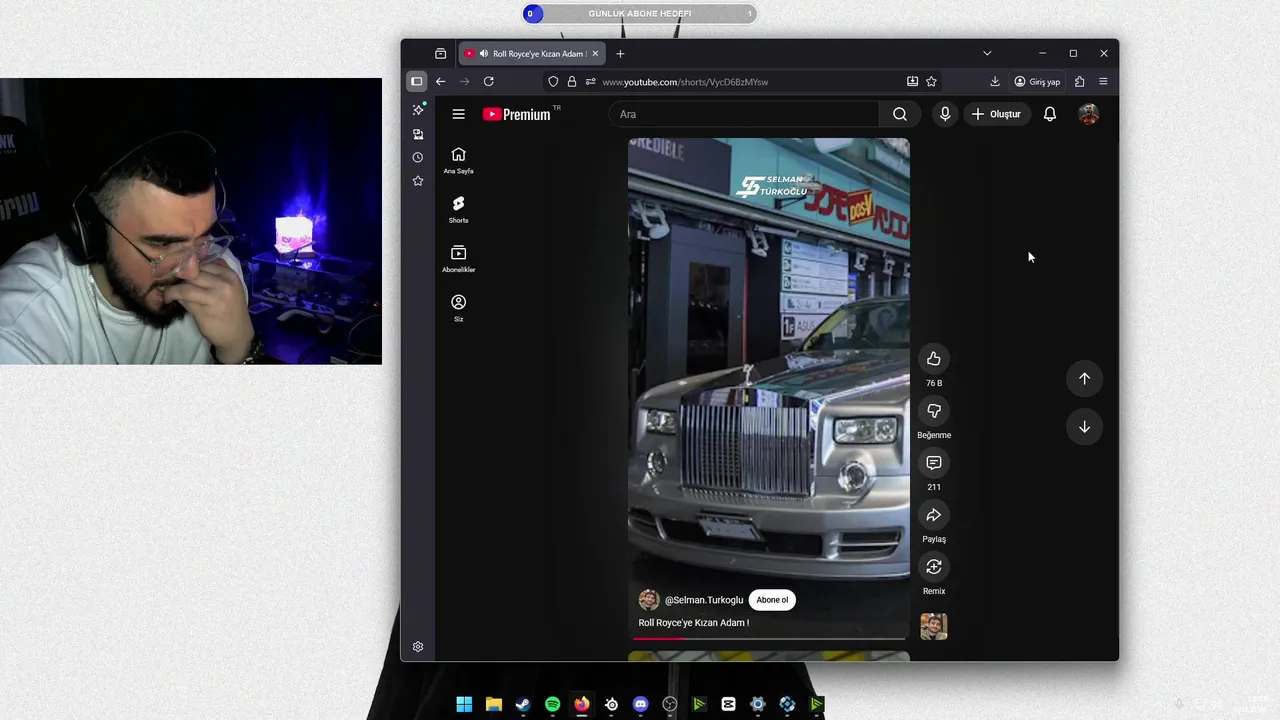Share the short via Paylaş

tap(934, 515)
